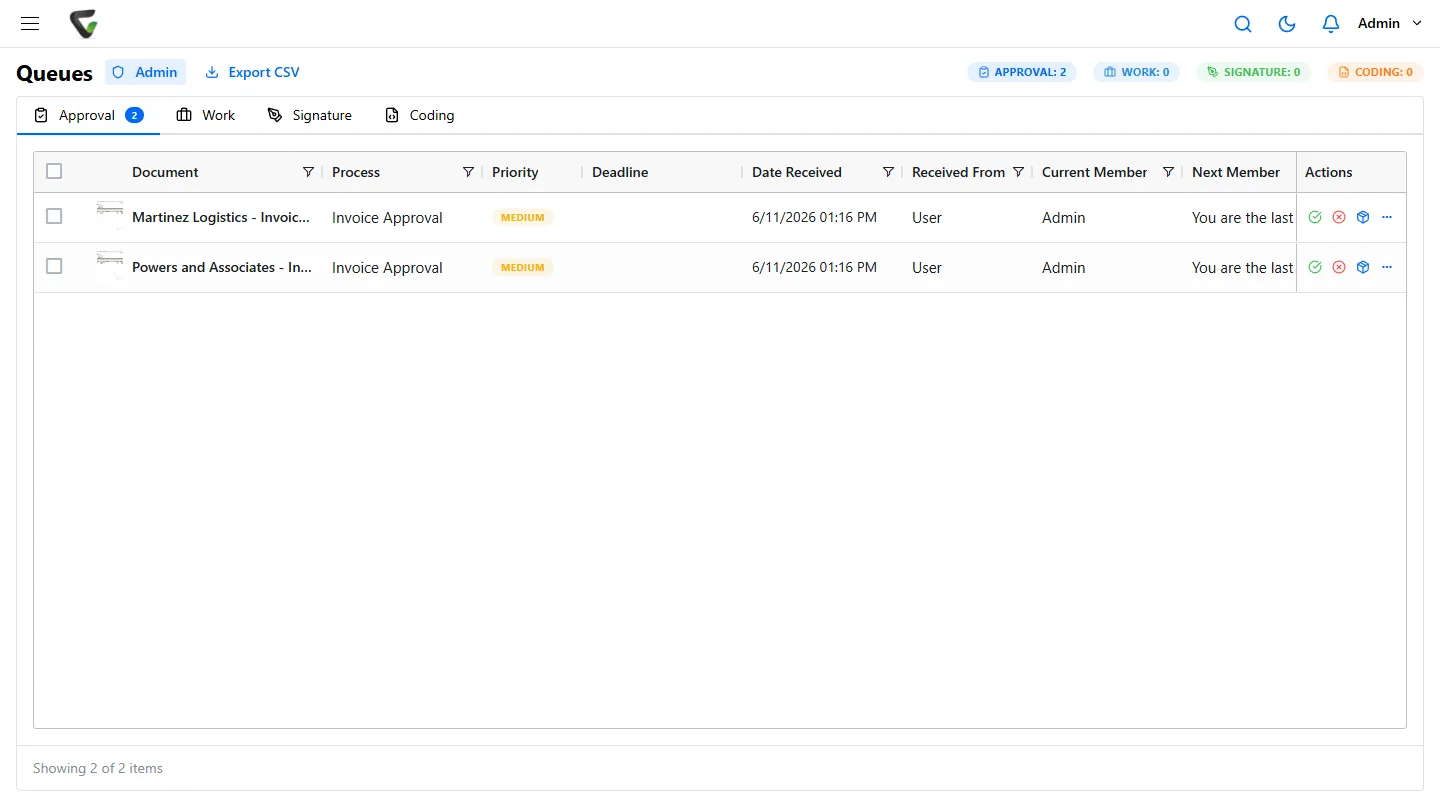
Task: Reject the Powers and Associates invoice
Action: pos(1339,267)
